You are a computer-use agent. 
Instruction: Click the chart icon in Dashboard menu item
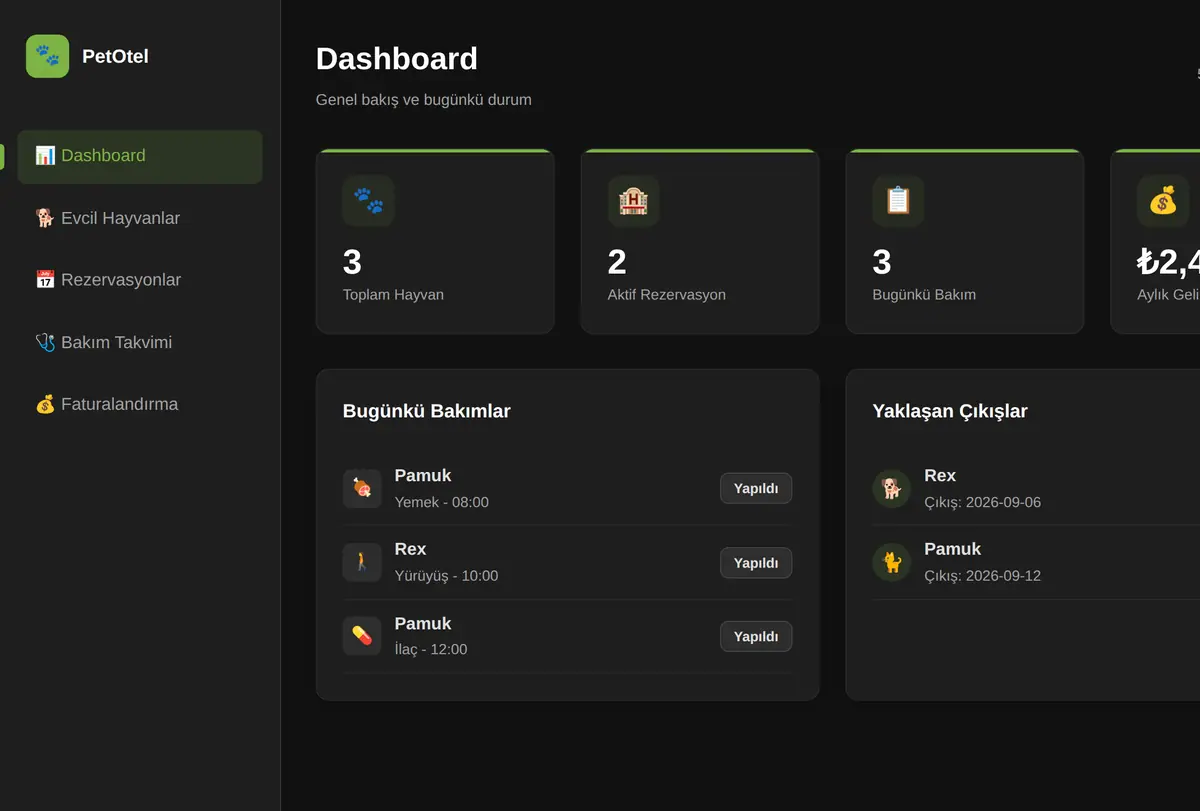click(45, 155)
